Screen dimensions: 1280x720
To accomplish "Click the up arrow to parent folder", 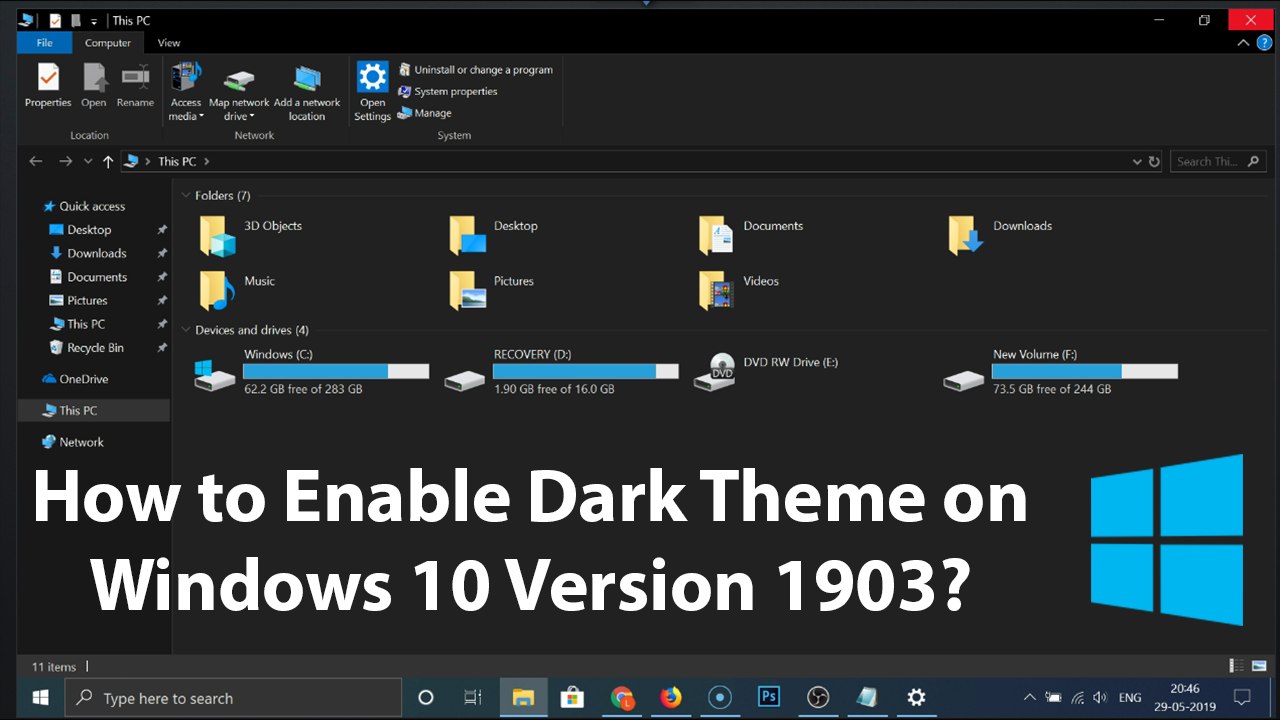I will (108, 161).
